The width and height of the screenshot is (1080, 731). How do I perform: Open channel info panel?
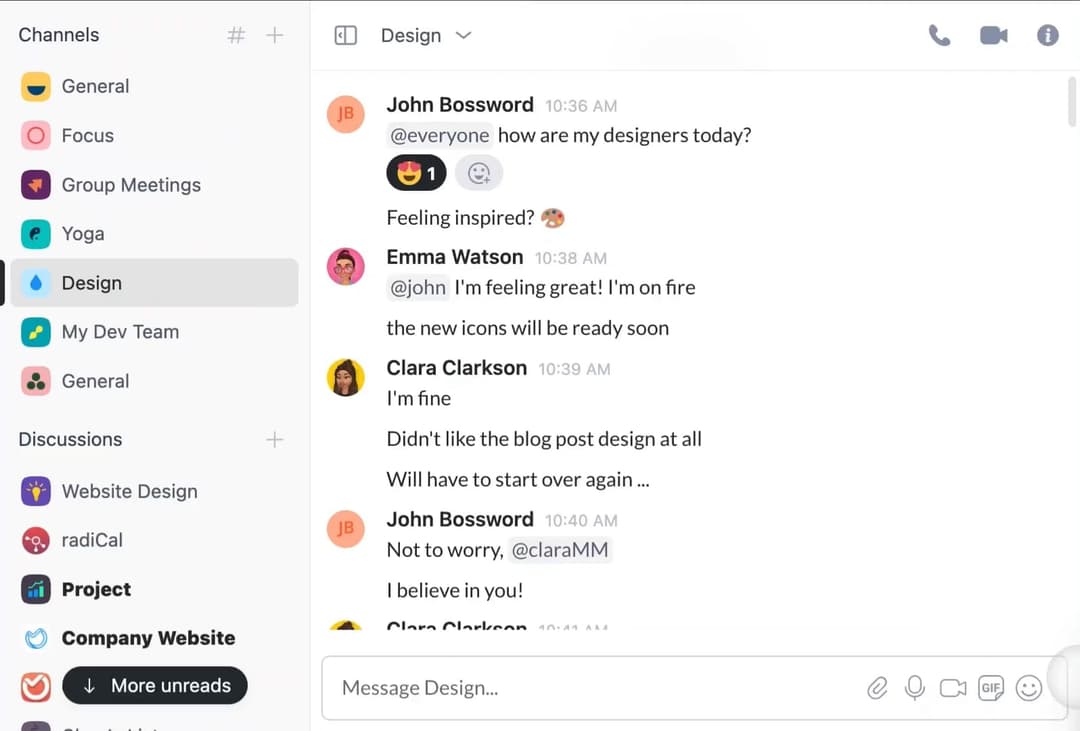(x=1047, y=34)
